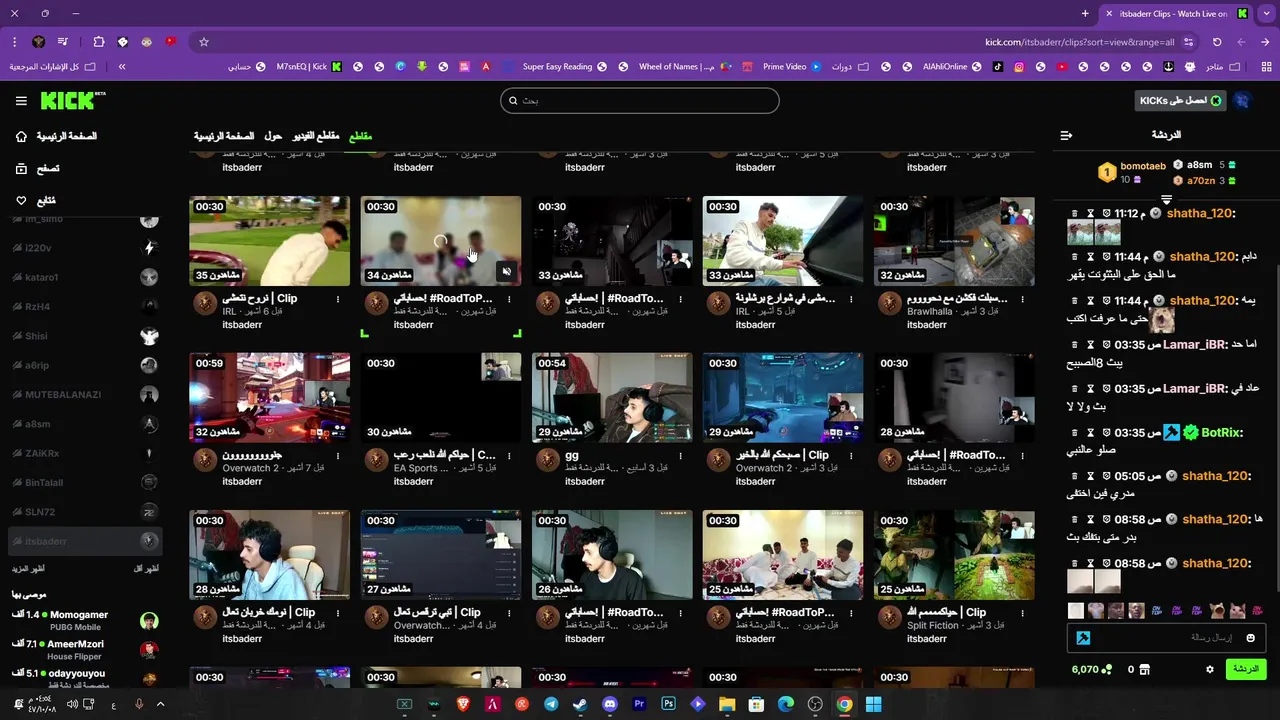Click the home icon in the left sidebar

click(x=21, y=136)
